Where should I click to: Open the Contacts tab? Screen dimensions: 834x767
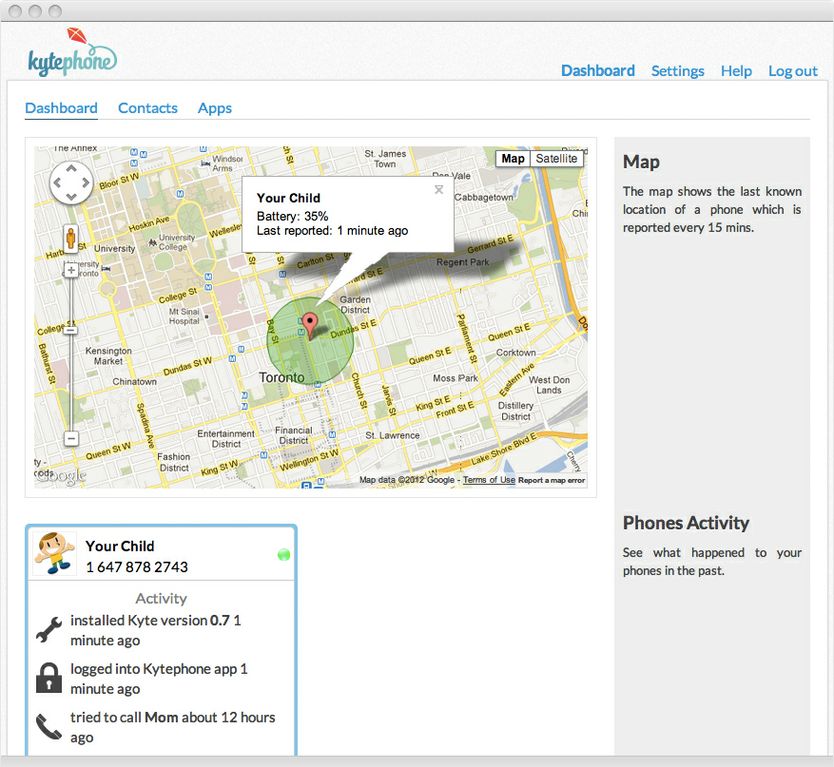[x=147, y=108]
